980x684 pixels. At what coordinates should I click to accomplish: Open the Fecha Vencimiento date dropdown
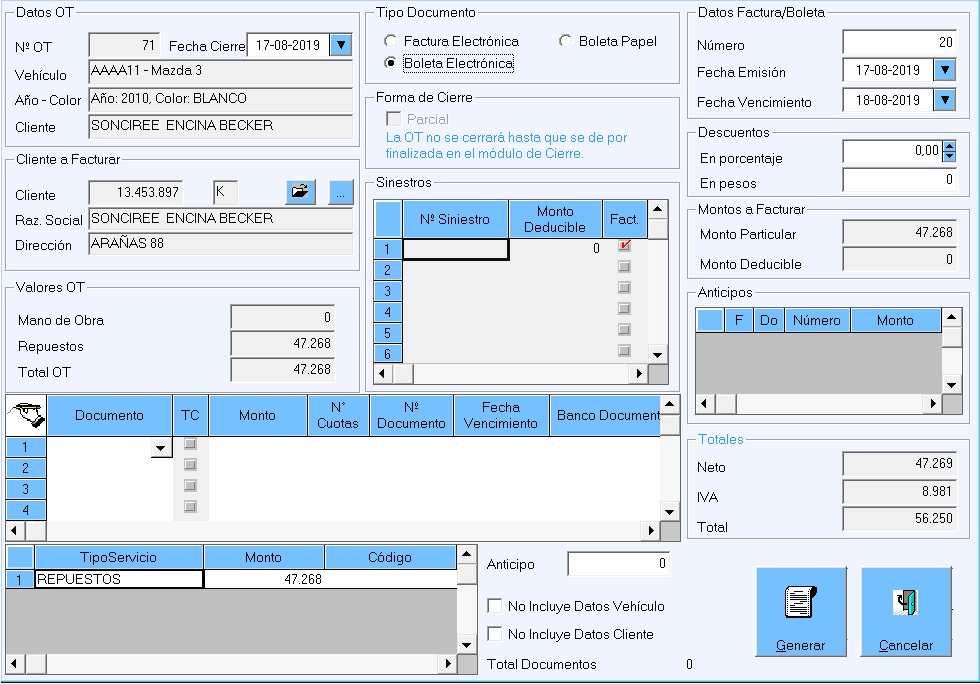[945, 100]
